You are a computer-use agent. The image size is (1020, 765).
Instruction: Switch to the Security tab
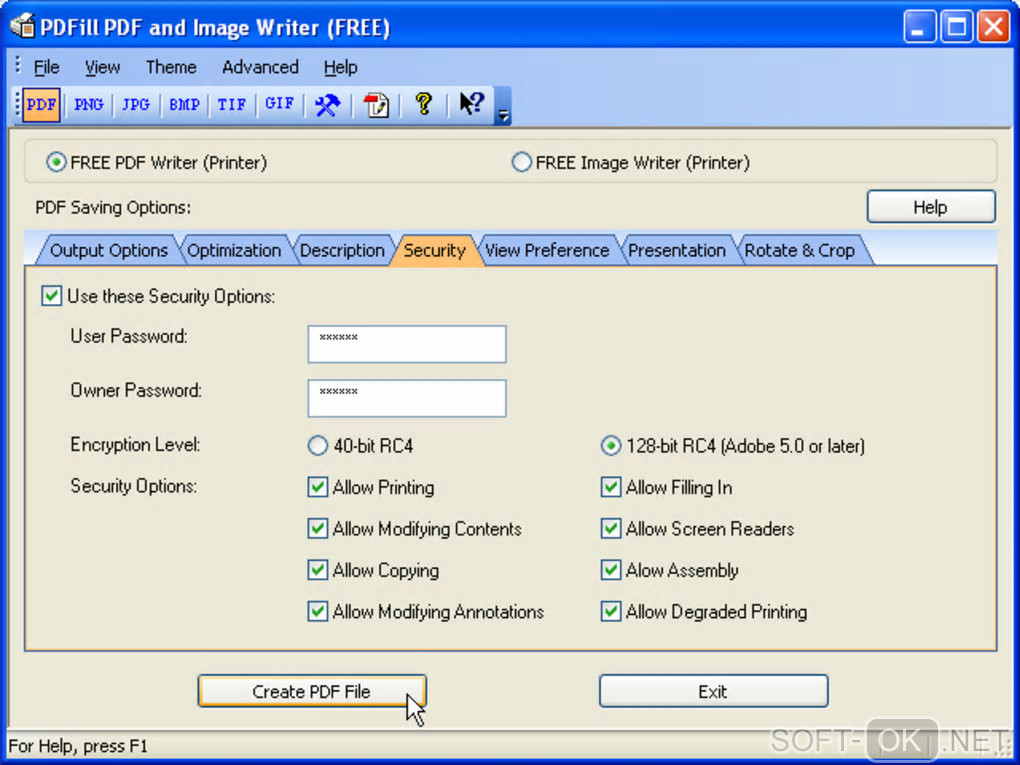tap(435, 250)
